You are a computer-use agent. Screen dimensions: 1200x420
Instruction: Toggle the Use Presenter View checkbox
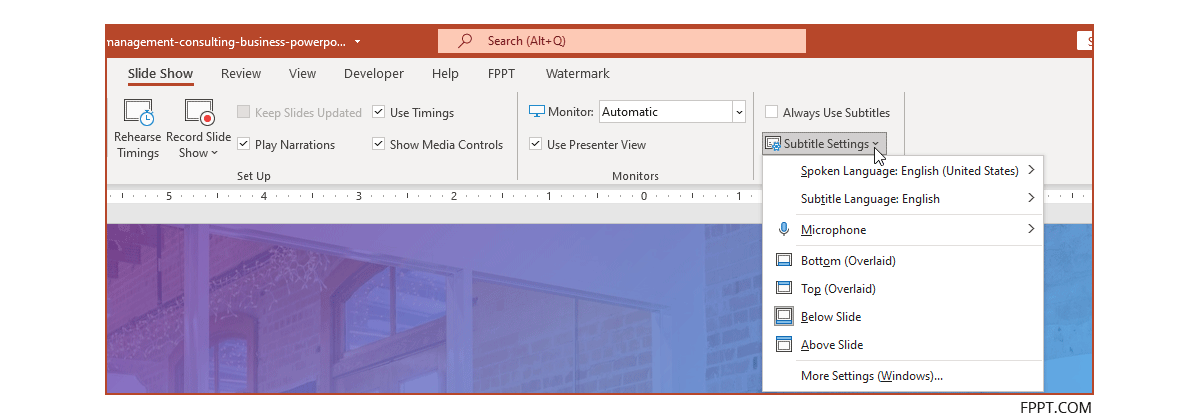click(536, 144)
